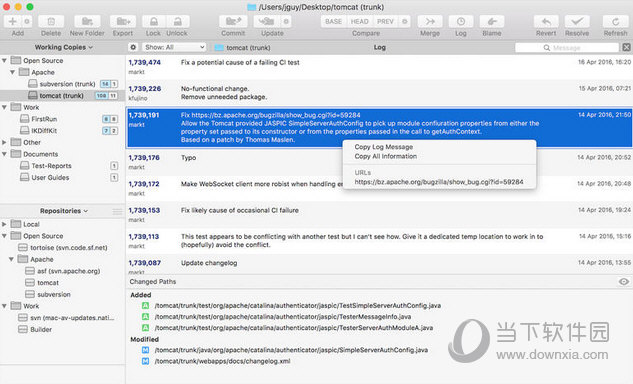Viewport: 633px width, 384px height.
Task: Click the Repositories panel drag handle icon
Action: coord(117,211)
